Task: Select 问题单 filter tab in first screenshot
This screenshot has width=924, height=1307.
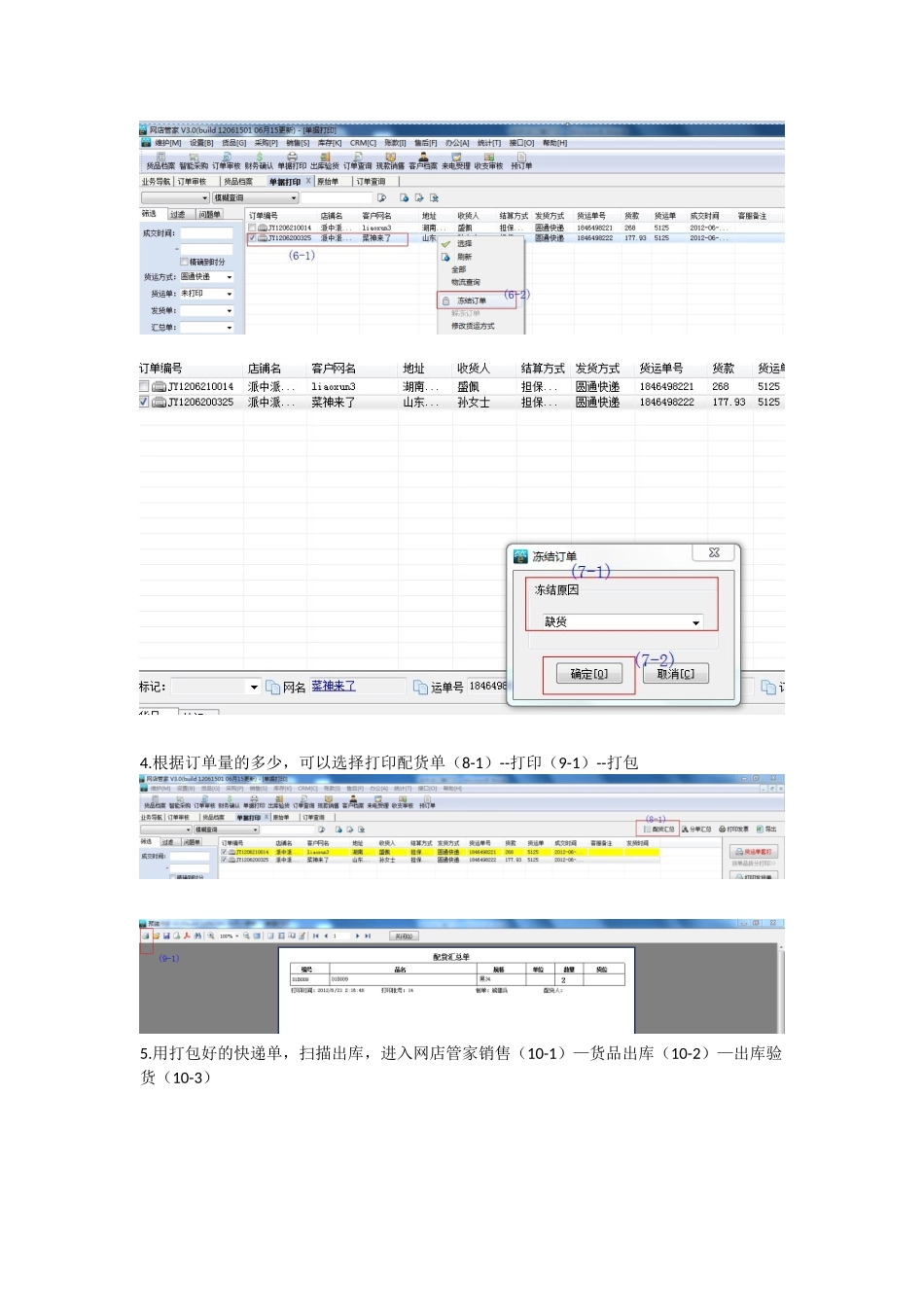Action: tap(209, 214)
